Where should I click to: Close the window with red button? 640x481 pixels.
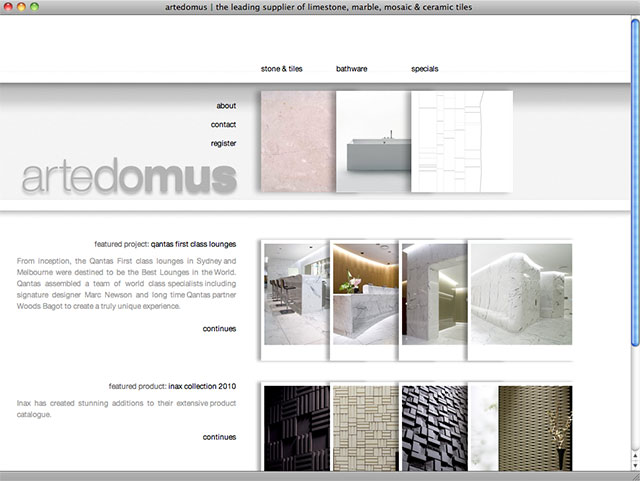pyautogui.click(x=8, y=7)
